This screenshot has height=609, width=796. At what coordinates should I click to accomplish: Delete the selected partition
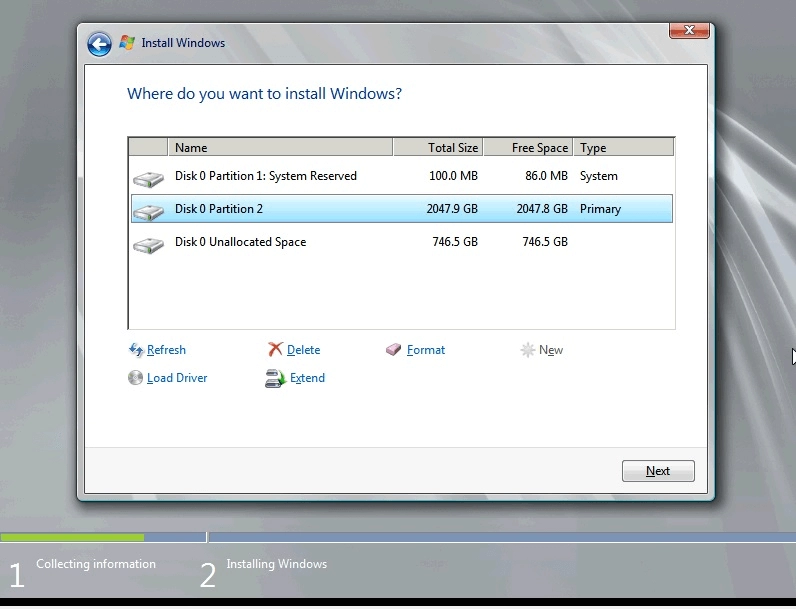[x=304, y=350]
